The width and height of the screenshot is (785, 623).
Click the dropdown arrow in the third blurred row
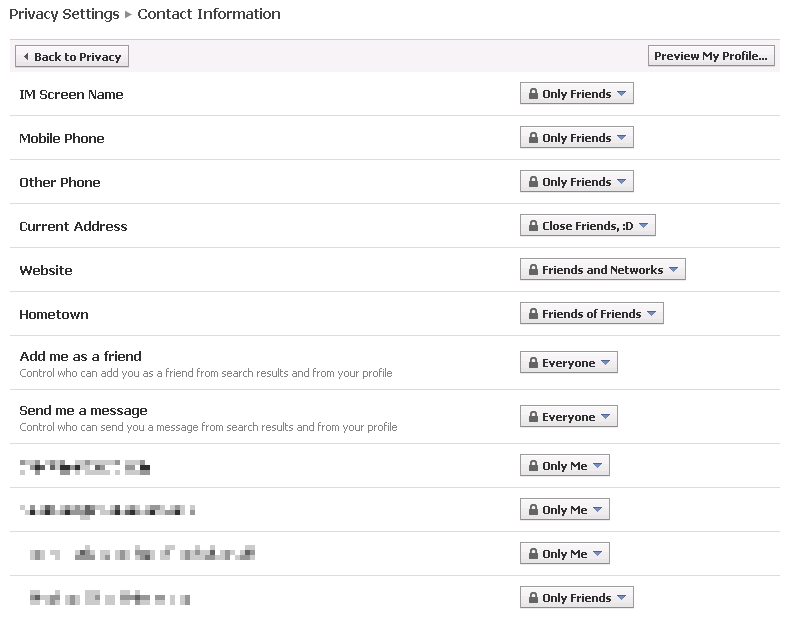[x=597, y=554]
